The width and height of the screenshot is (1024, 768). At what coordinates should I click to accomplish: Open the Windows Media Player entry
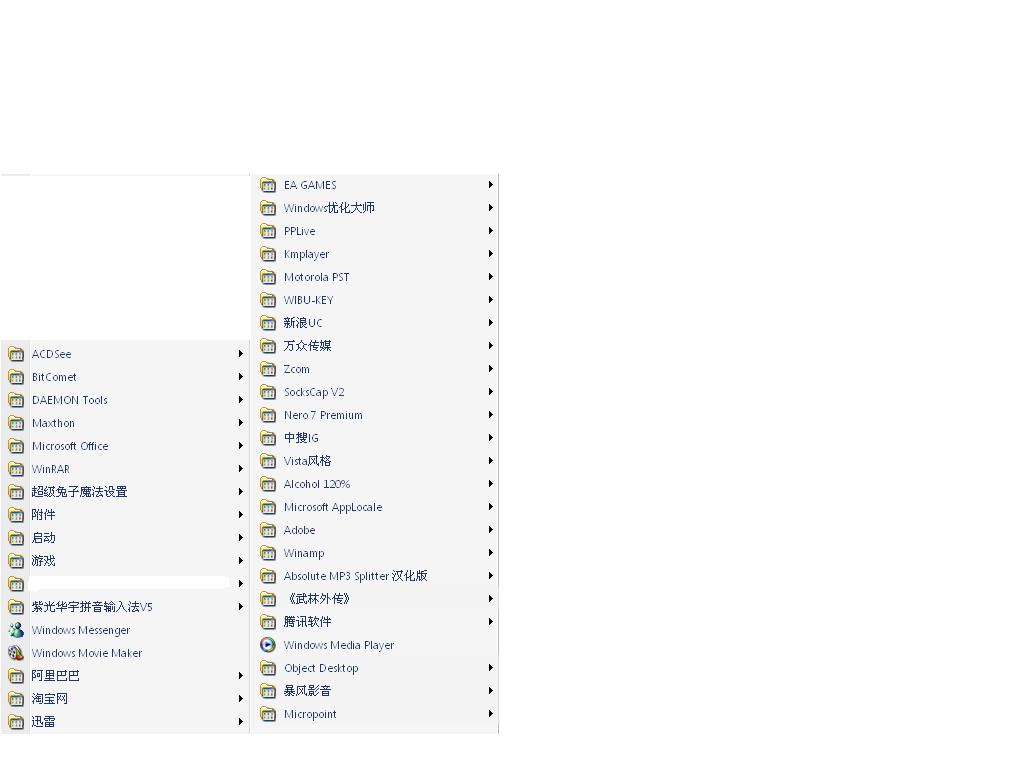pyautogui.click(x=377, y=645)
